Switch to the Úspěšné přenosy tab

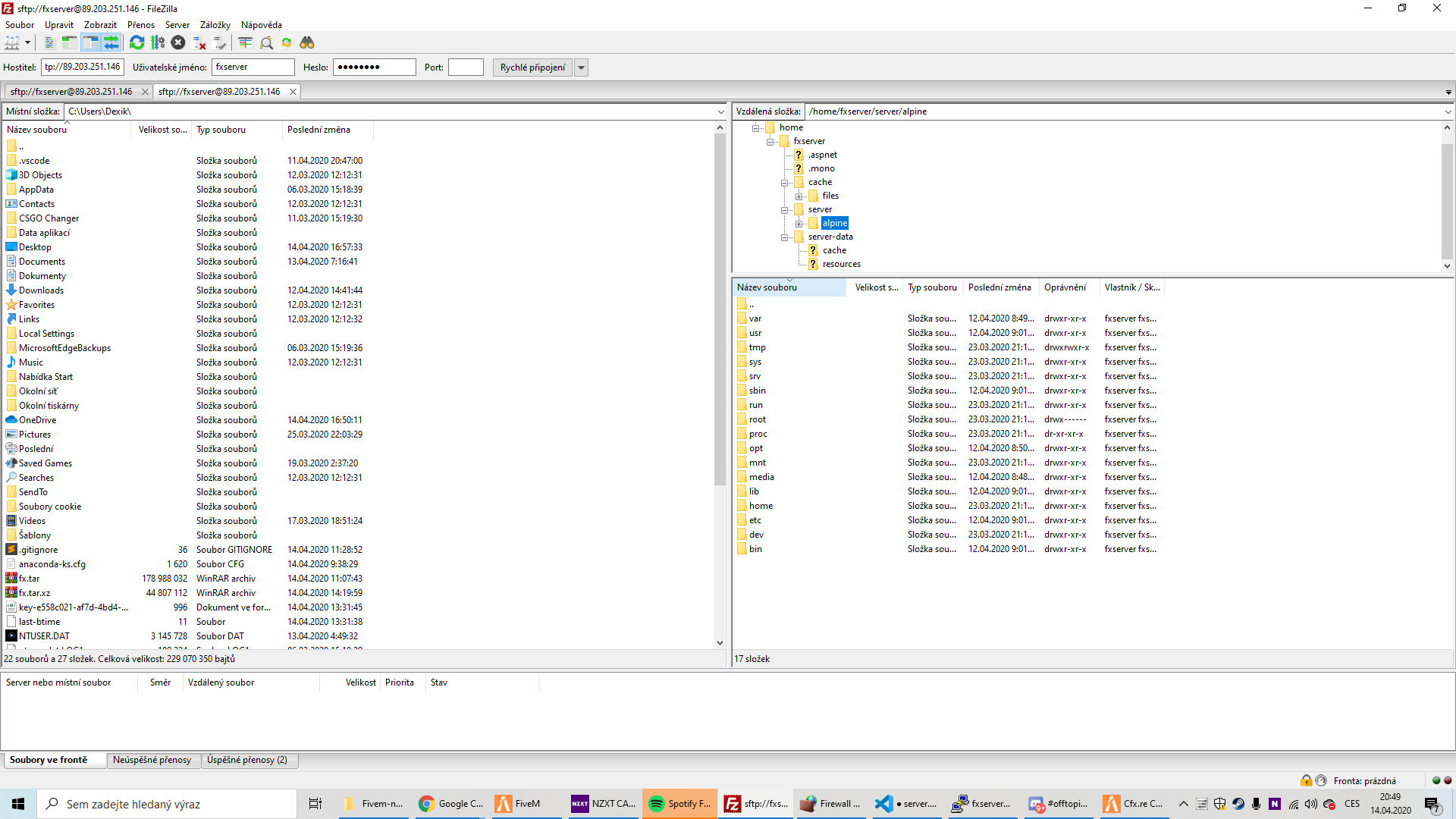coord(249,760)
